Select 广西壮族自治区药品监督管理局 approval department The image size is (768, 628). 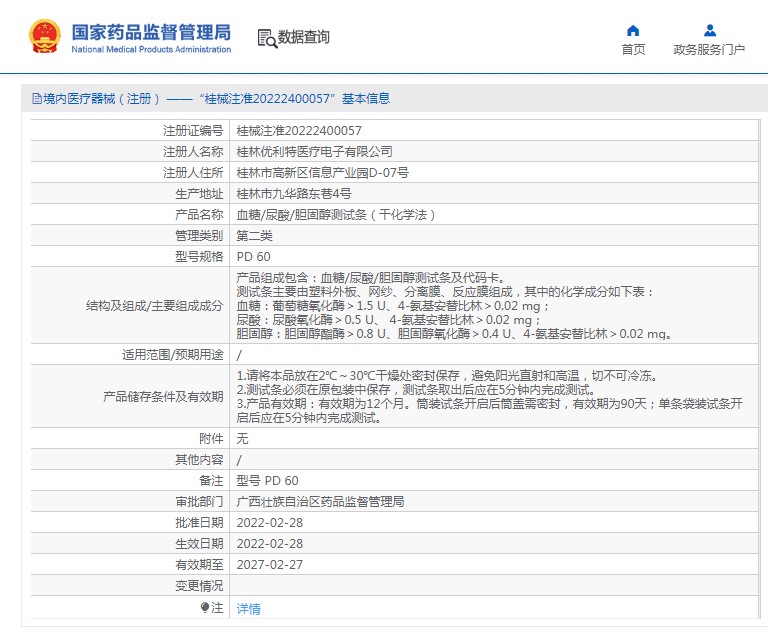click(x=320, y=502)
